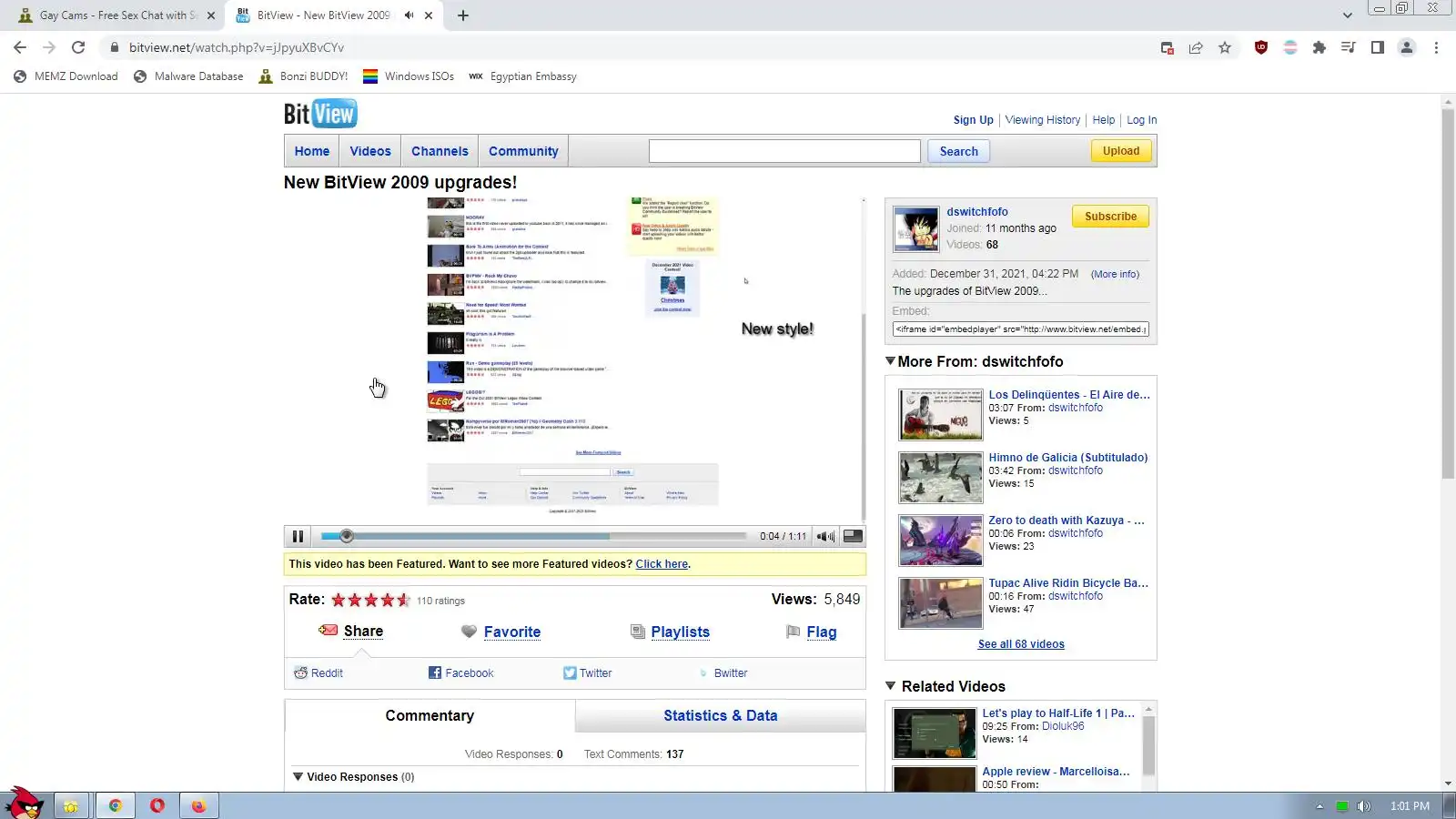The width and height of the screenshot is (1456, 819).
Task: Open system tray volume icon
Action: pos(1363,806)
